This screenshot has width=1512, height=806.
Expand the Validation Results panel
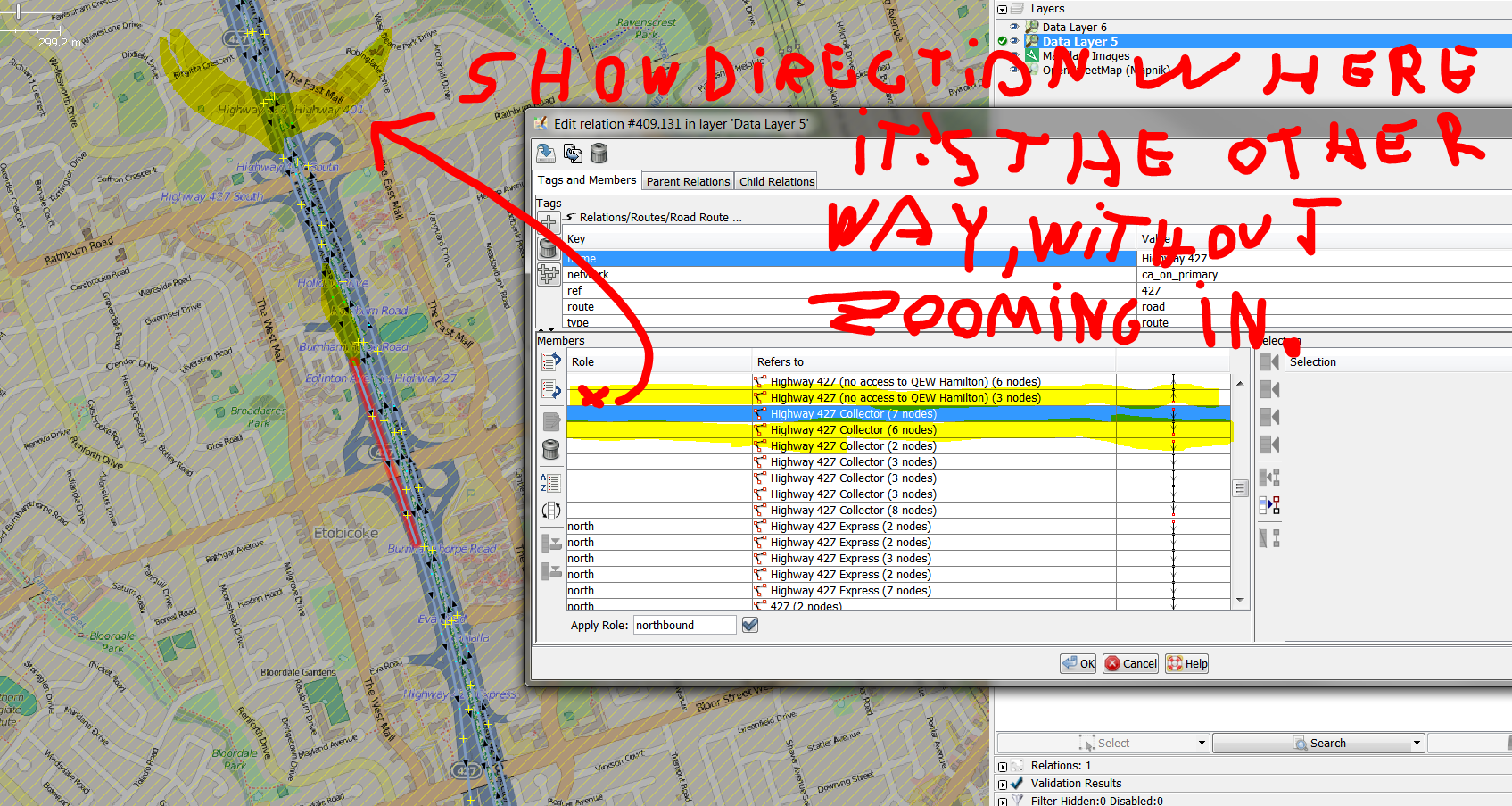tap(1002, 784)
